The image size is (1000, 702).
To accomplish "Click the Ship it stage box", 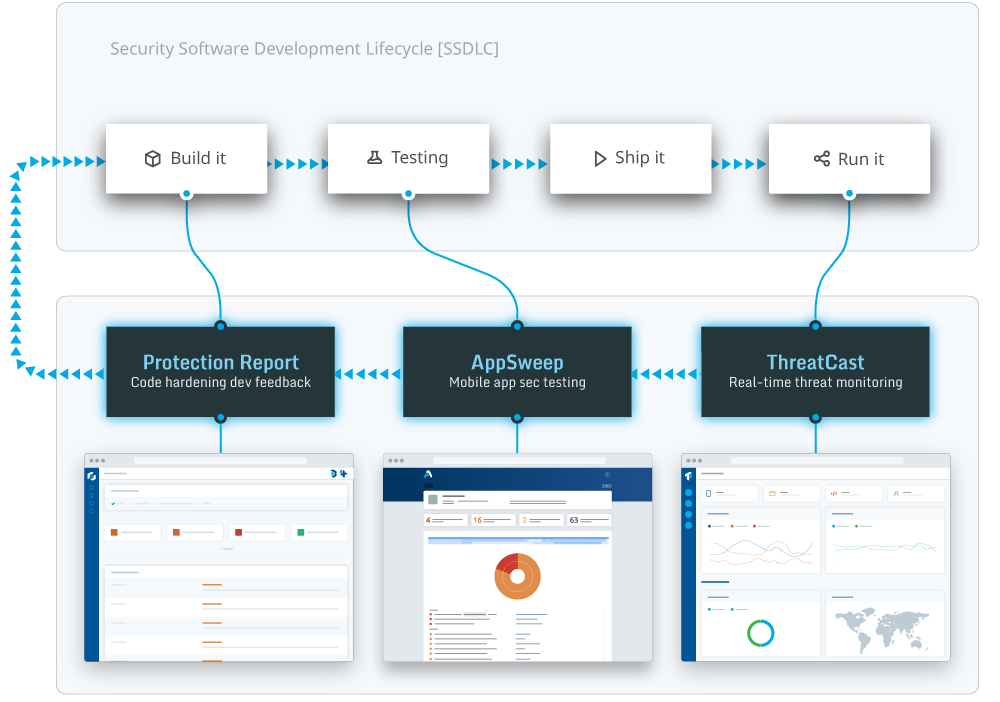I will click(630, 159).
